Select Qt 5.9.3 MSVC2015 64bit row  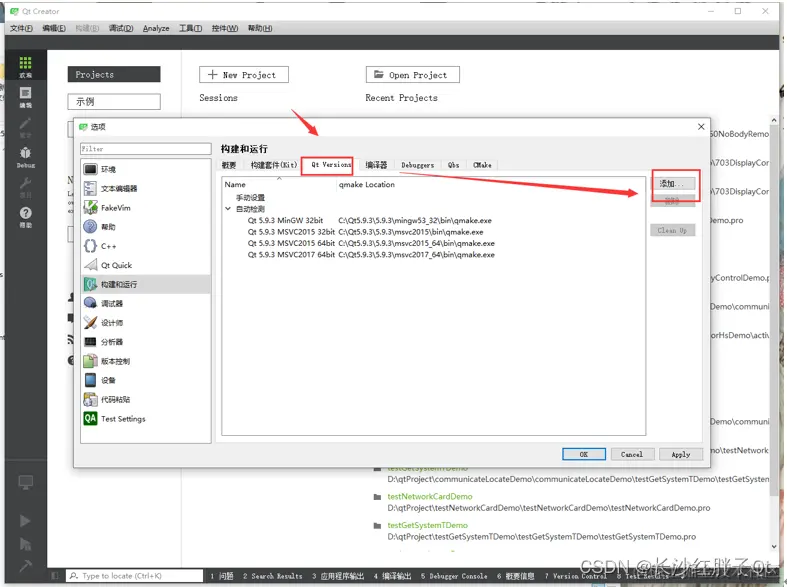point(434,243)
